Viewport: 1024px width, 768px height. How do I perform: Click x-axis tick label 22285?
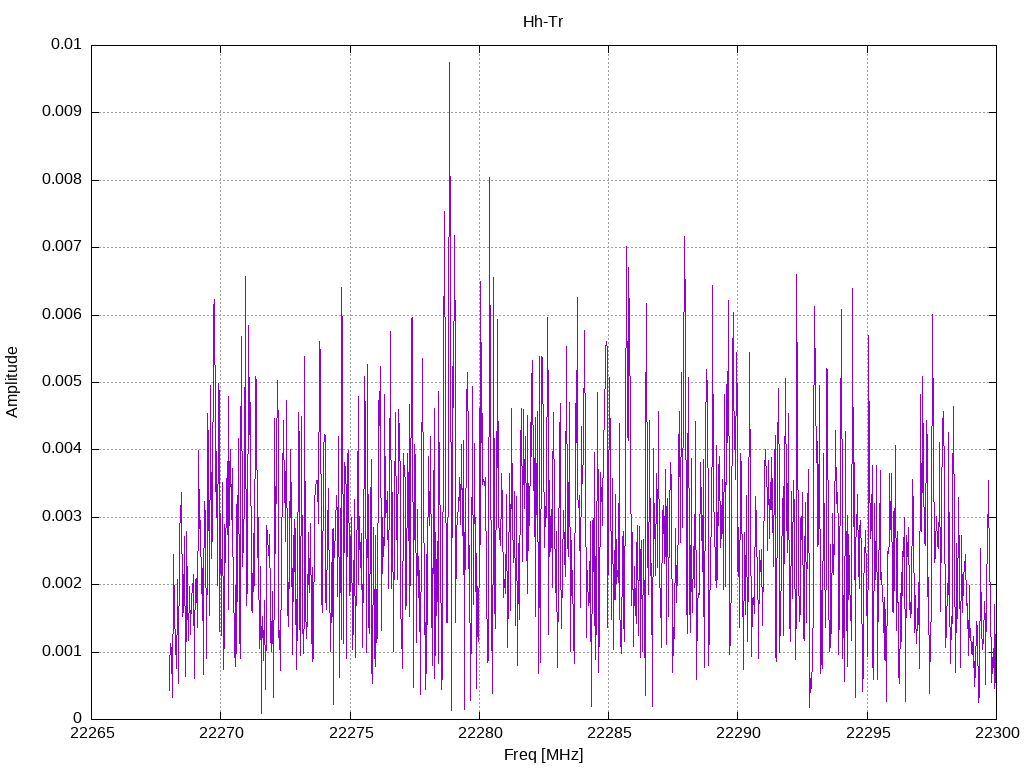(x=609, y=733)
